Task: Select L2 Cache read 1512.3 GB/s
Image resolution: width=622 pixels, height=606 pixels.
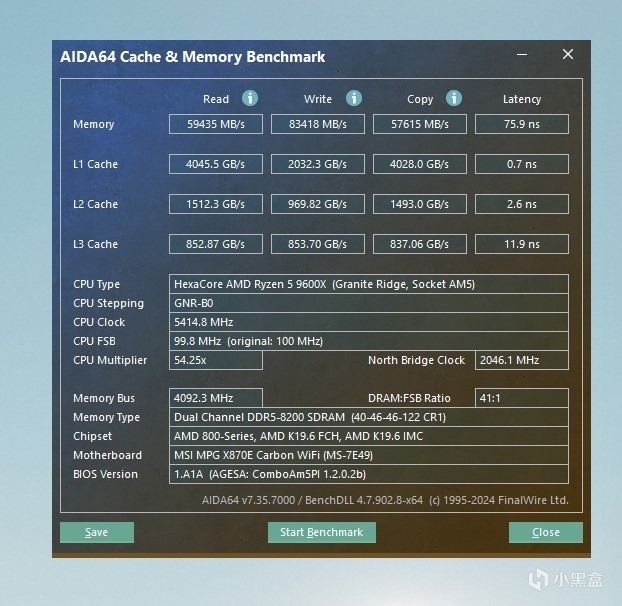Action: 216,204
